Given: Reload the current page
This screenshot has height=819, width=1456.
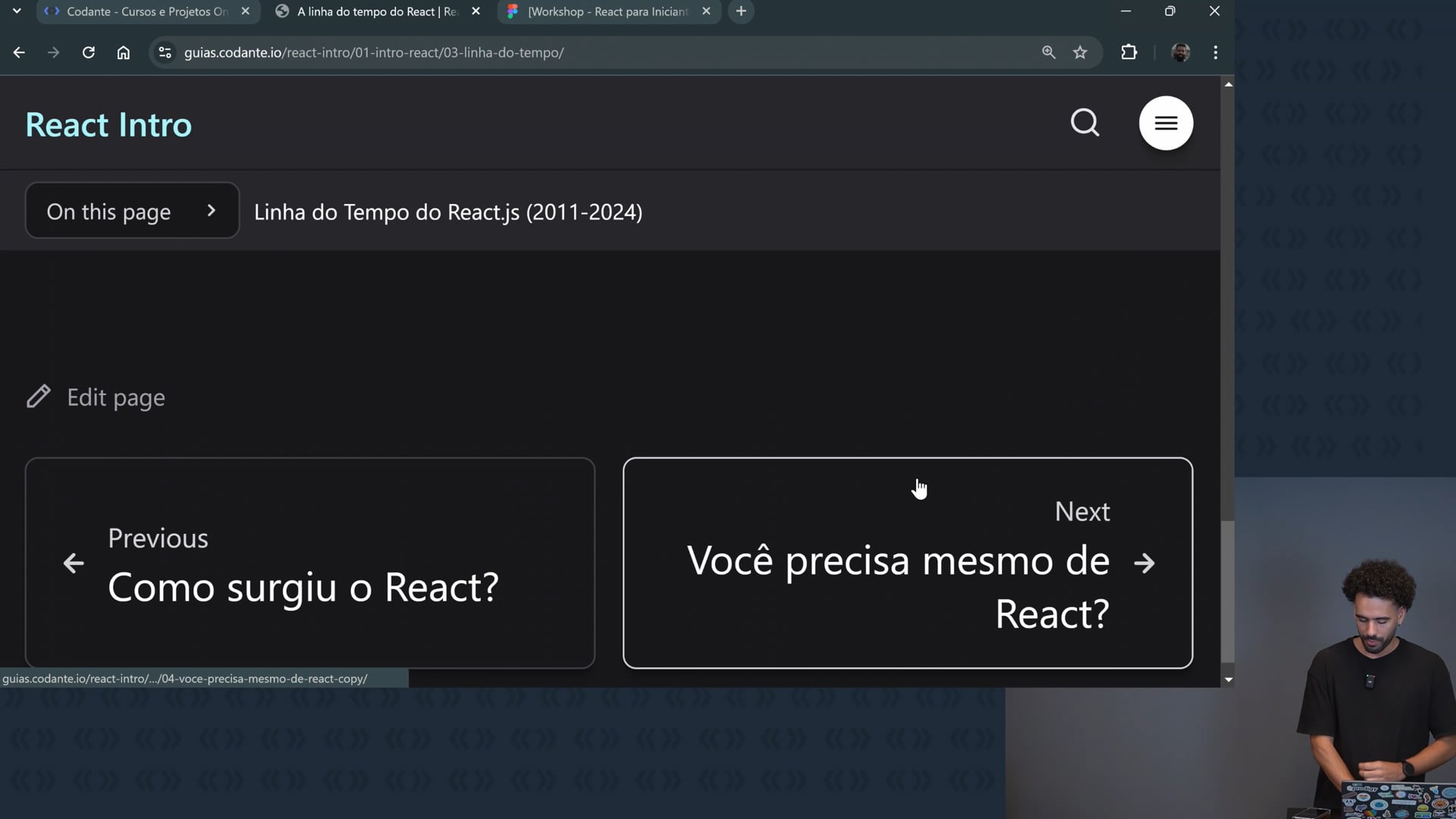Looking at the screenshot, I should click(89, 52).
